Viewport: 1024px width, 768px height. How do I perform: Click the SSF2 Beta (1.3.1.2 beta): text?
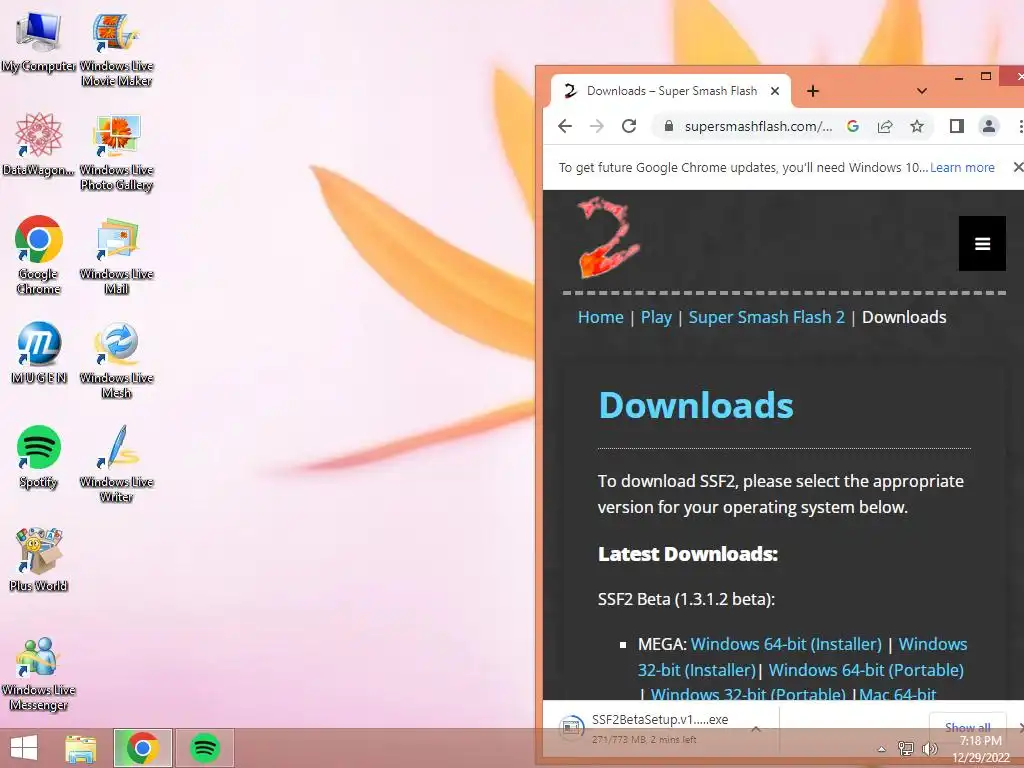tap(686, 600)
